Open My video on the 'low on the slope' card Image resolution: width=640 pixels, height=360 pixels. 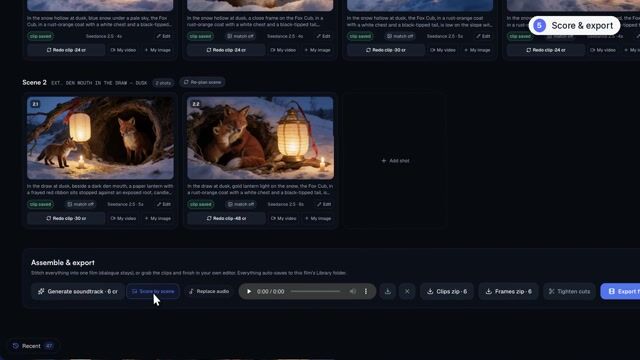coord(443,50)
